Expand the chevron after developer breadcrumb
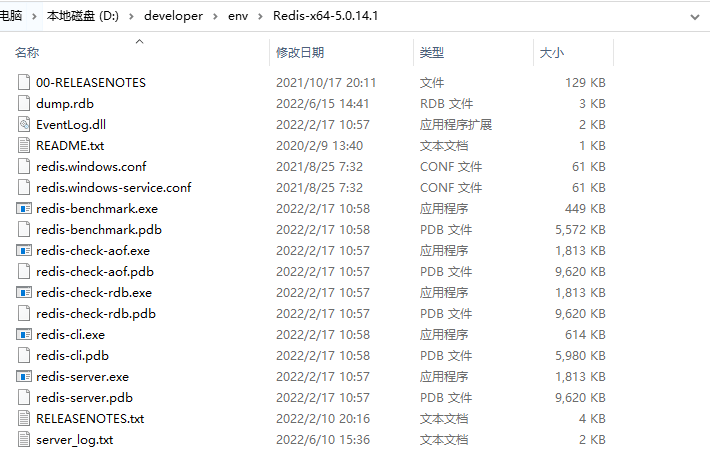The image size is (712, 466). (215, 16)
